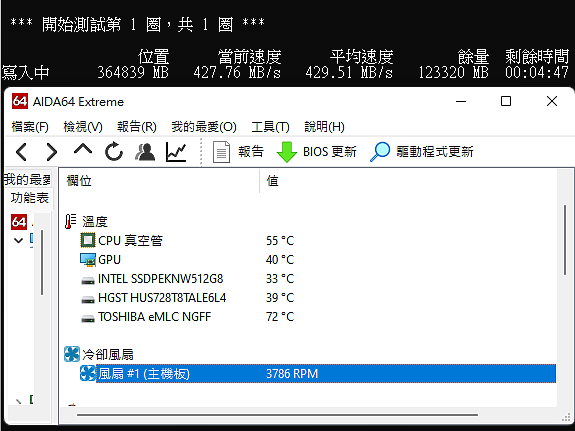Open the 報告(R) menu
The height and width of the screenshot is (431, 575).
(x=137, y=127)
